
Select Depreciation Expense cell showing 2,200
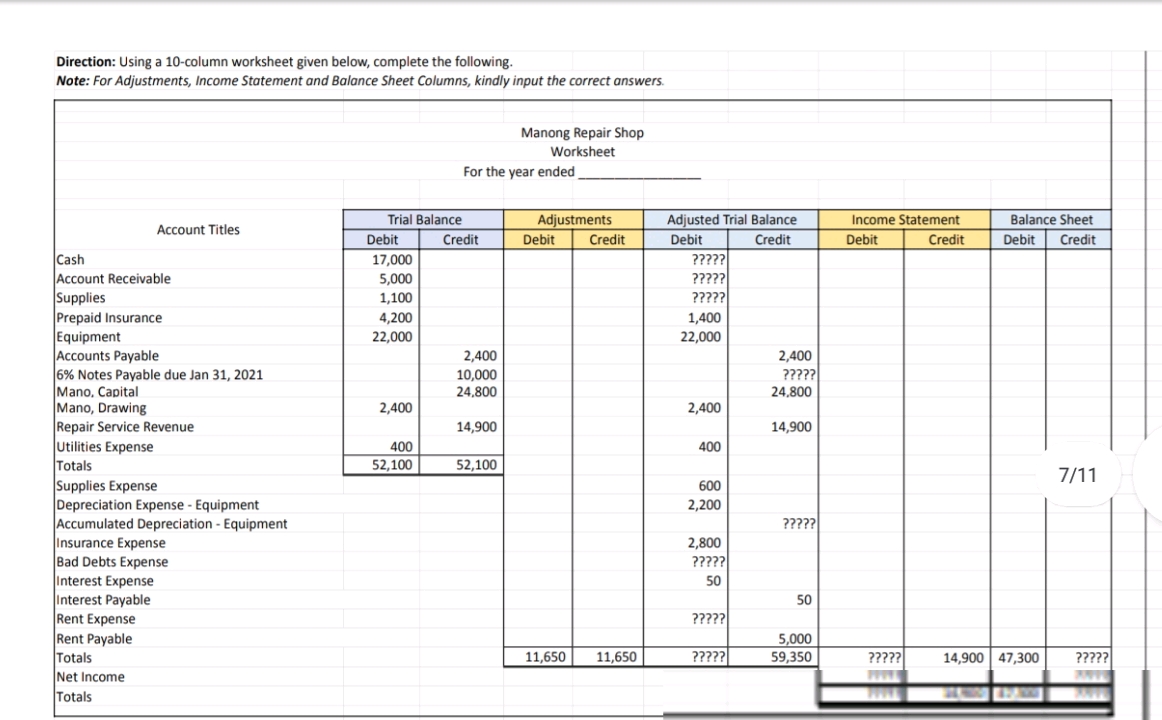[x=705, y=505]
